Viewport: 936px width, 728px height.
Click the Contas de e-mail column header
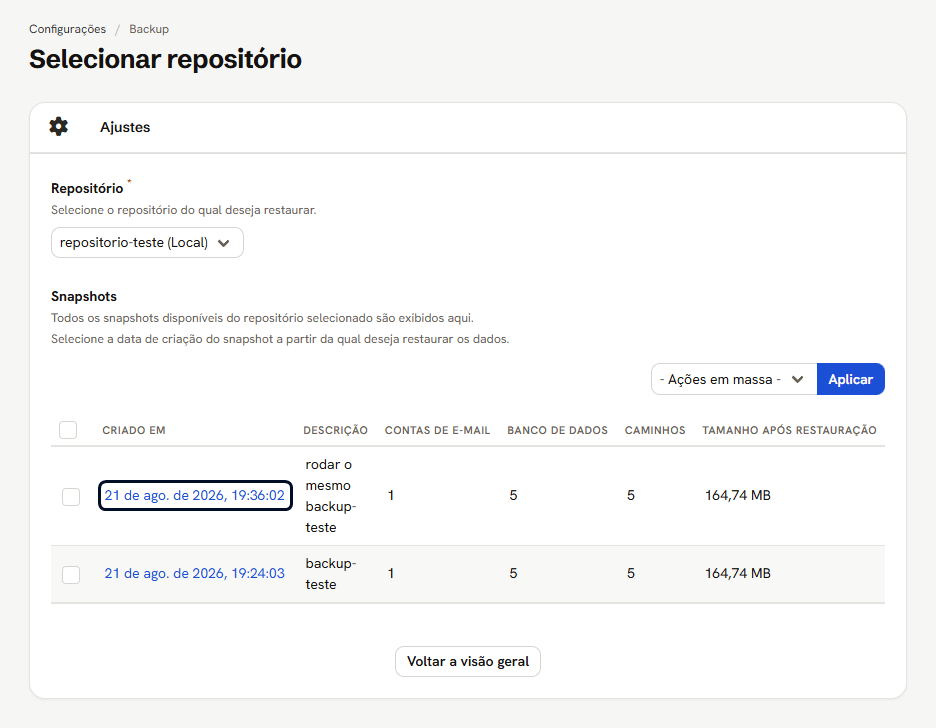coord(438,430)
